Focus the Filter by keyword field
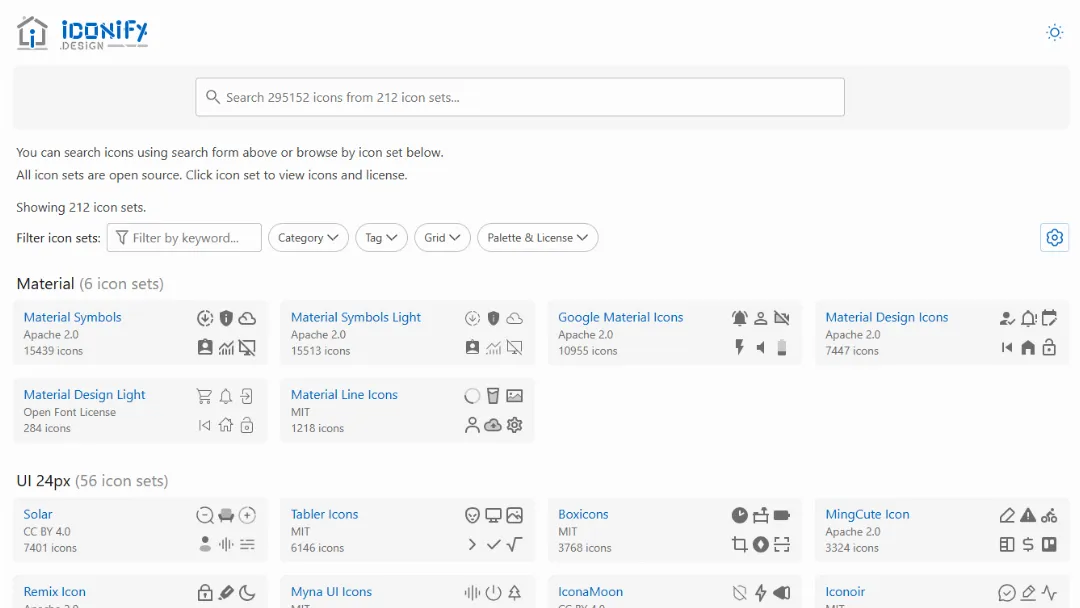Viewport: 1080px width, 608px height. (x=184, y=238)
